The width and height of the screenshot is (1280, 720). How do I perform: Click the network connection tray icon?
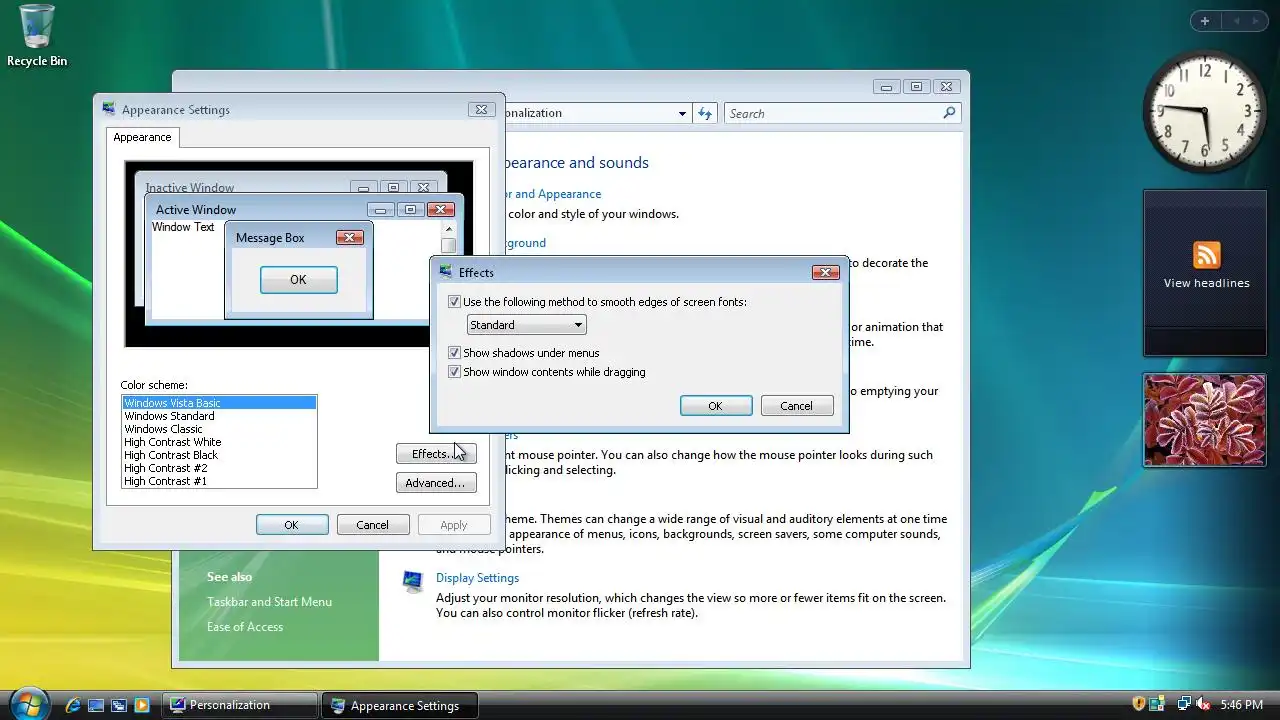(x=1184, y=704)
